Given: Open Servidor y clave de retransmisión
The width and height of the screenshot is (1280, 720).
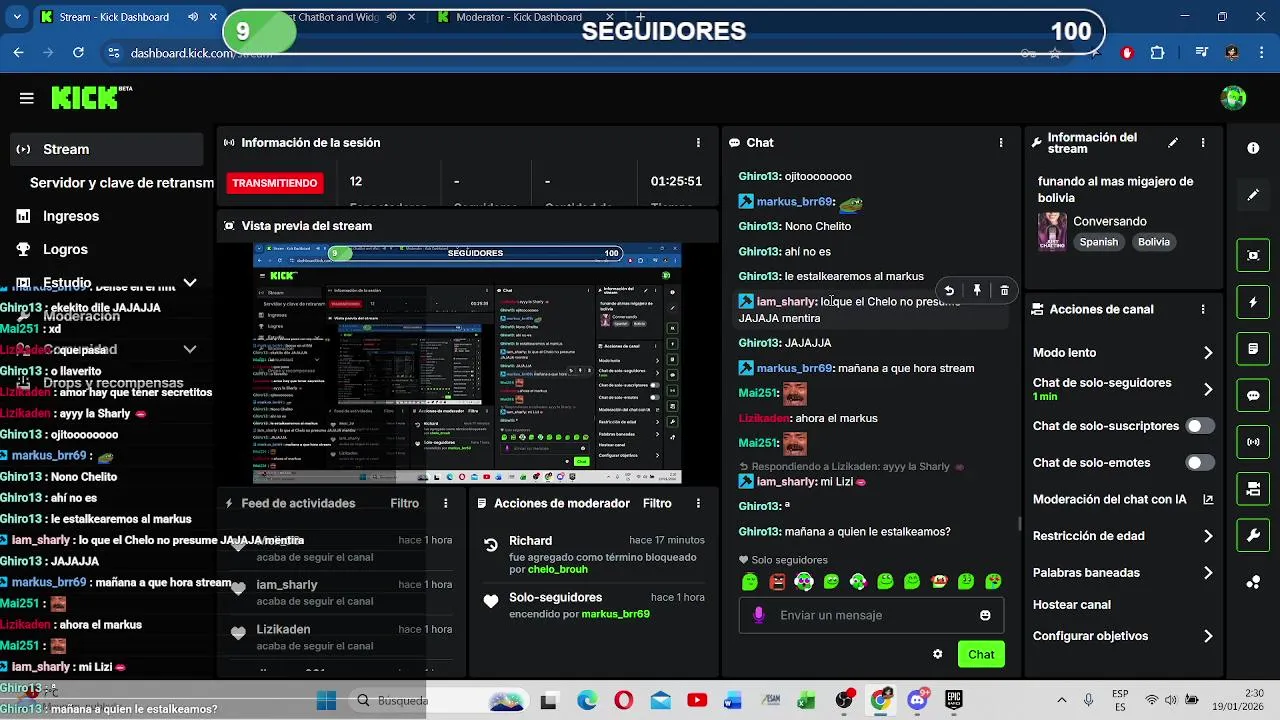Looking at the screenshot, I should click(x=122, y=183).
